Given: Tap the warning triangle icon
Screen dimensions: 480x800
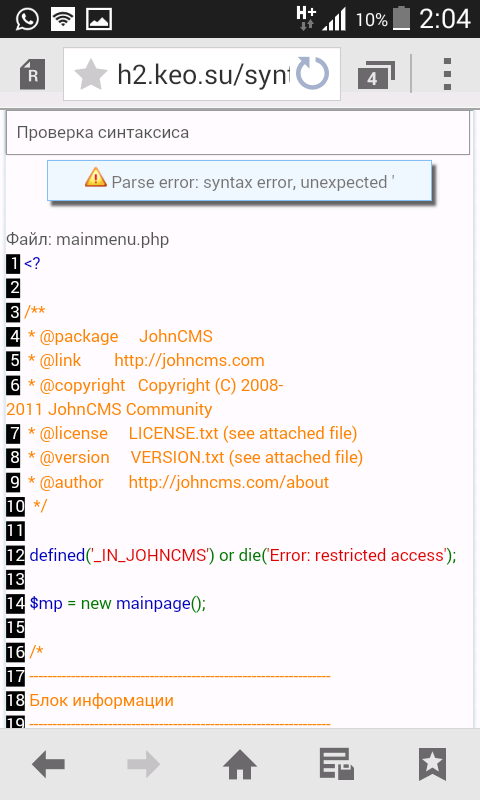Looking at the screenshot, I should 95,178.
